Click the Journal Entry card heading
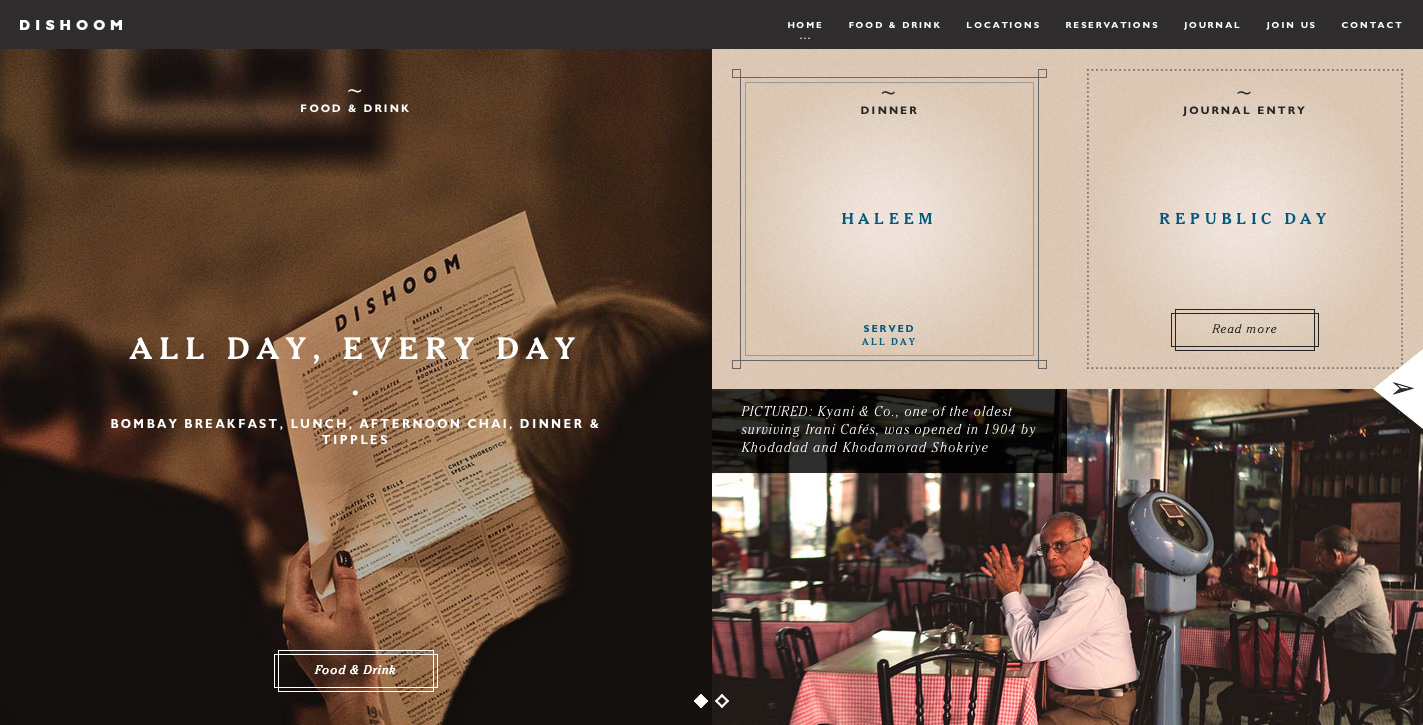Image resolution: width=1423 pixels, height=725 pixels. (x=1245, y=110)
